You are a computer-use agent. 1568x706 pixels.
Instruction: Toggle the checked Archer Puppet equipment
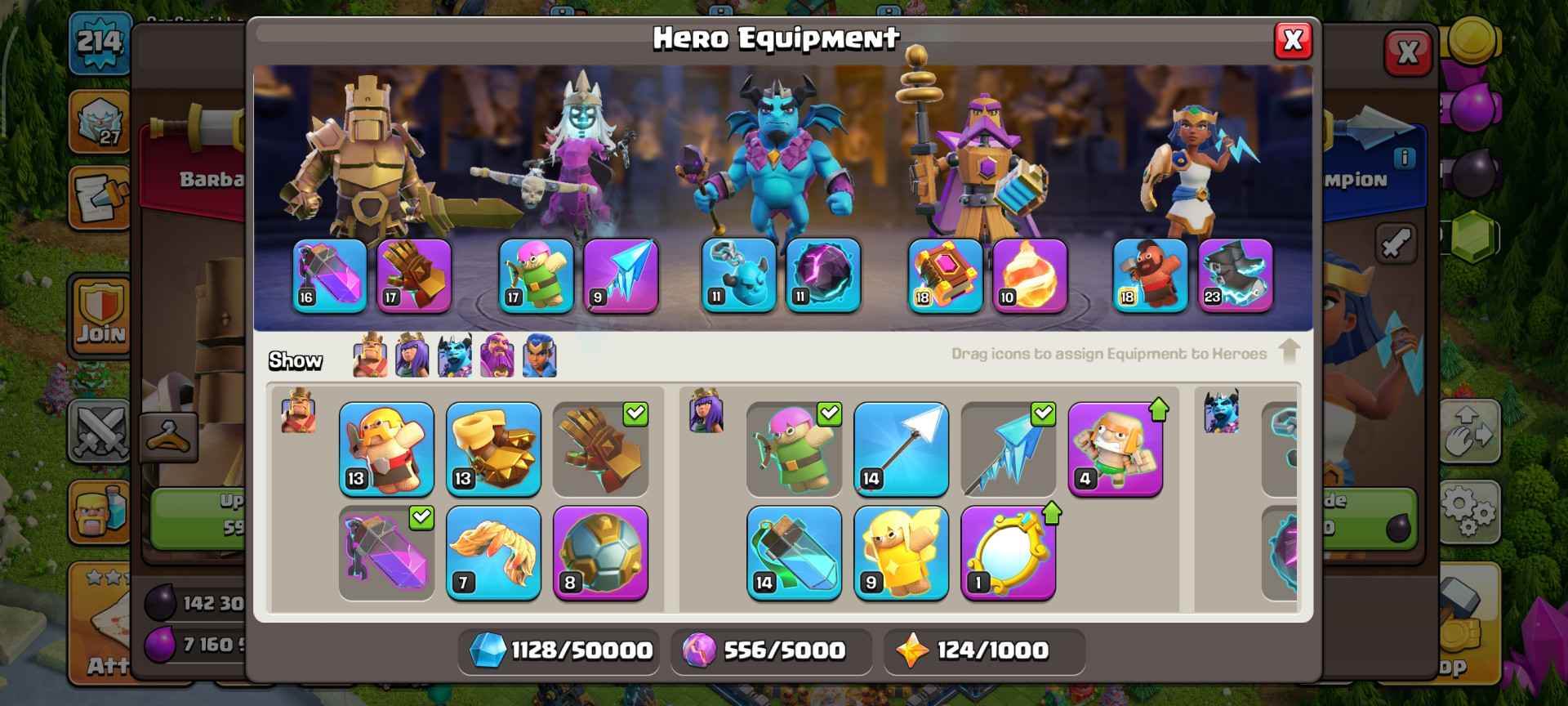794,449
